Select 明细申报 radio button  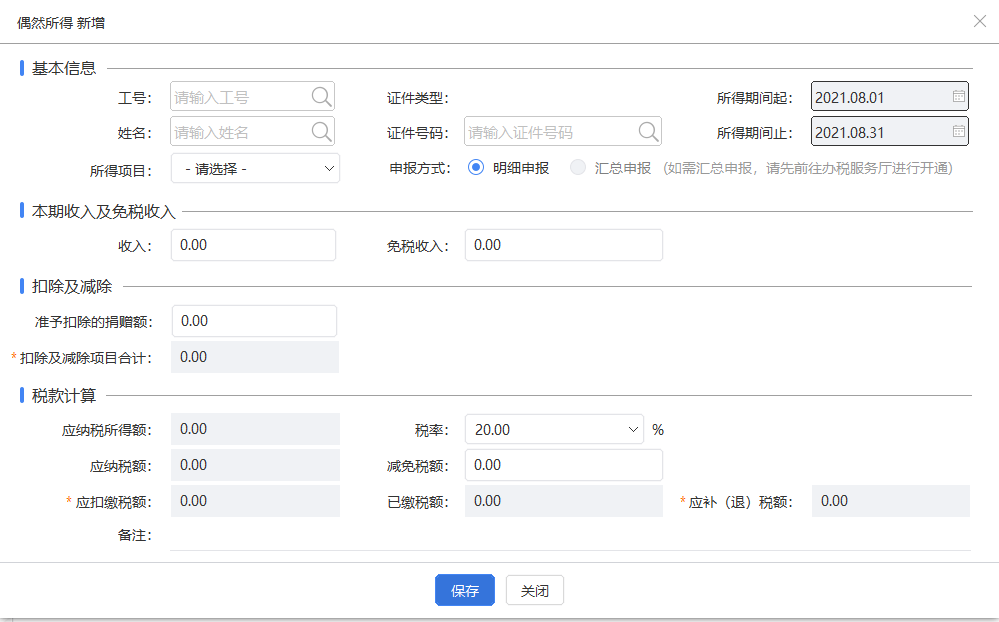point(476,168)
